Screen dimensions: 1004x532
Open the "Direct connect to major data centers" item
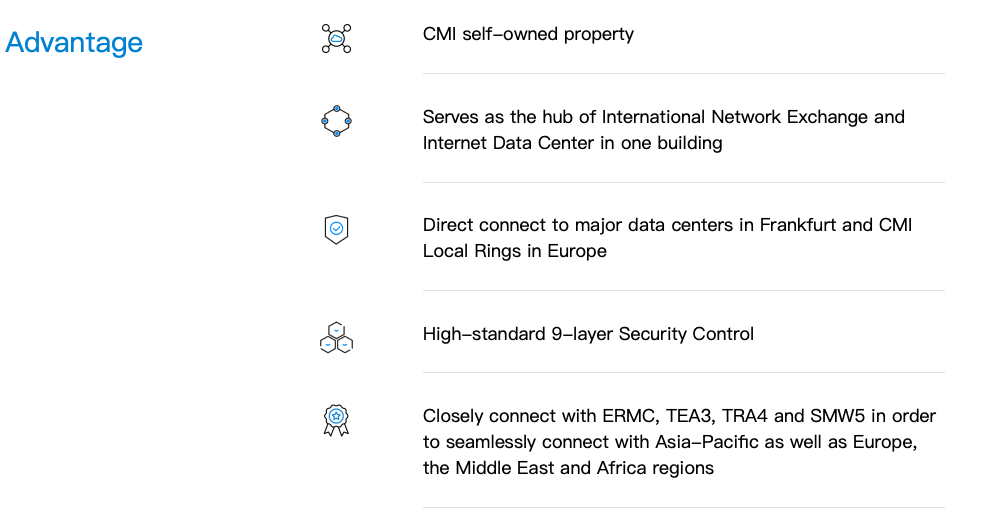pyautogui.click(x=667, y=238)
